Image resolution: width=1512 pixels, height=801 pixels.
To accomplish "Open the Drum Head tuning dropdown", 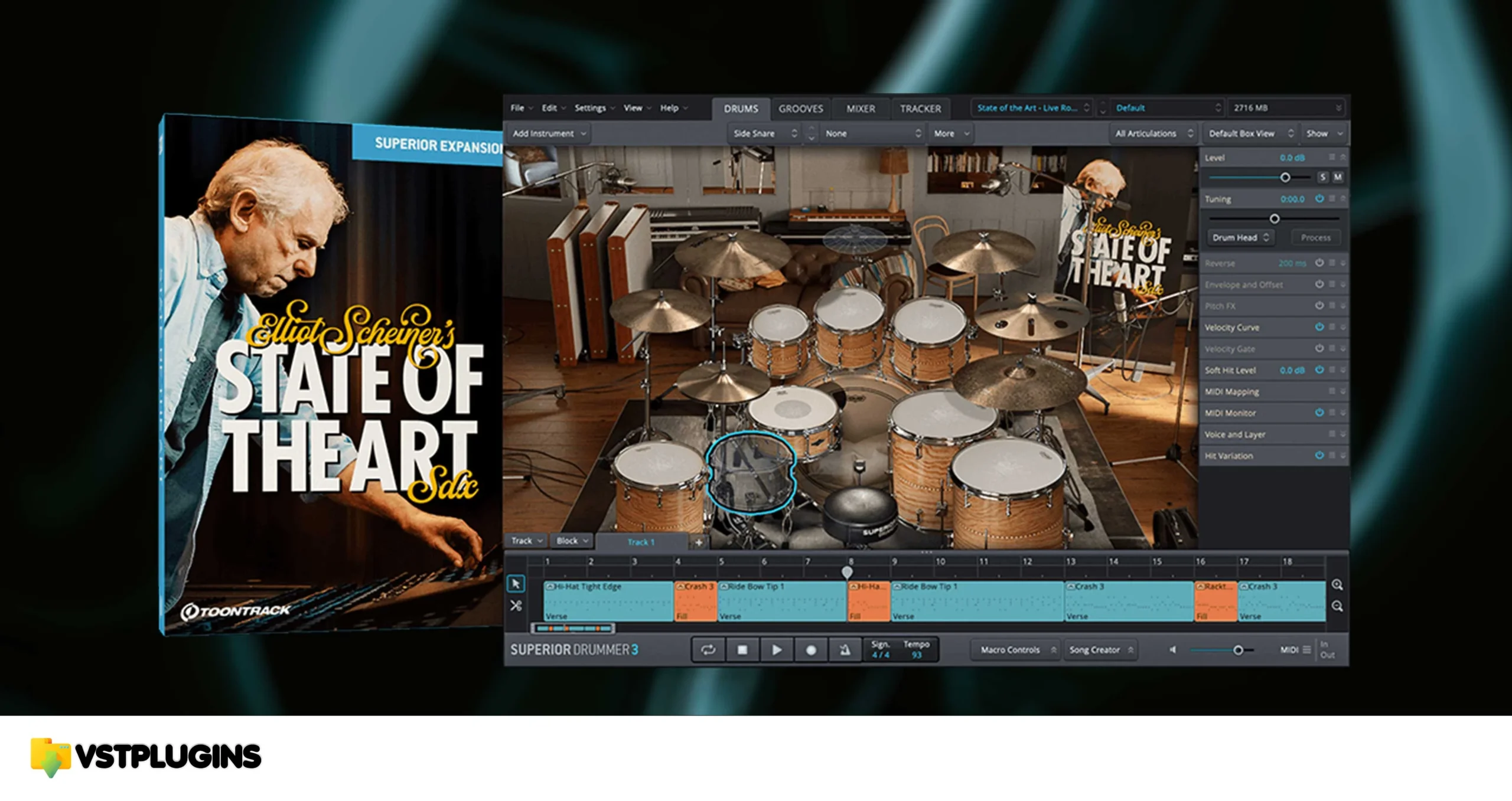I will point(1240,237).
